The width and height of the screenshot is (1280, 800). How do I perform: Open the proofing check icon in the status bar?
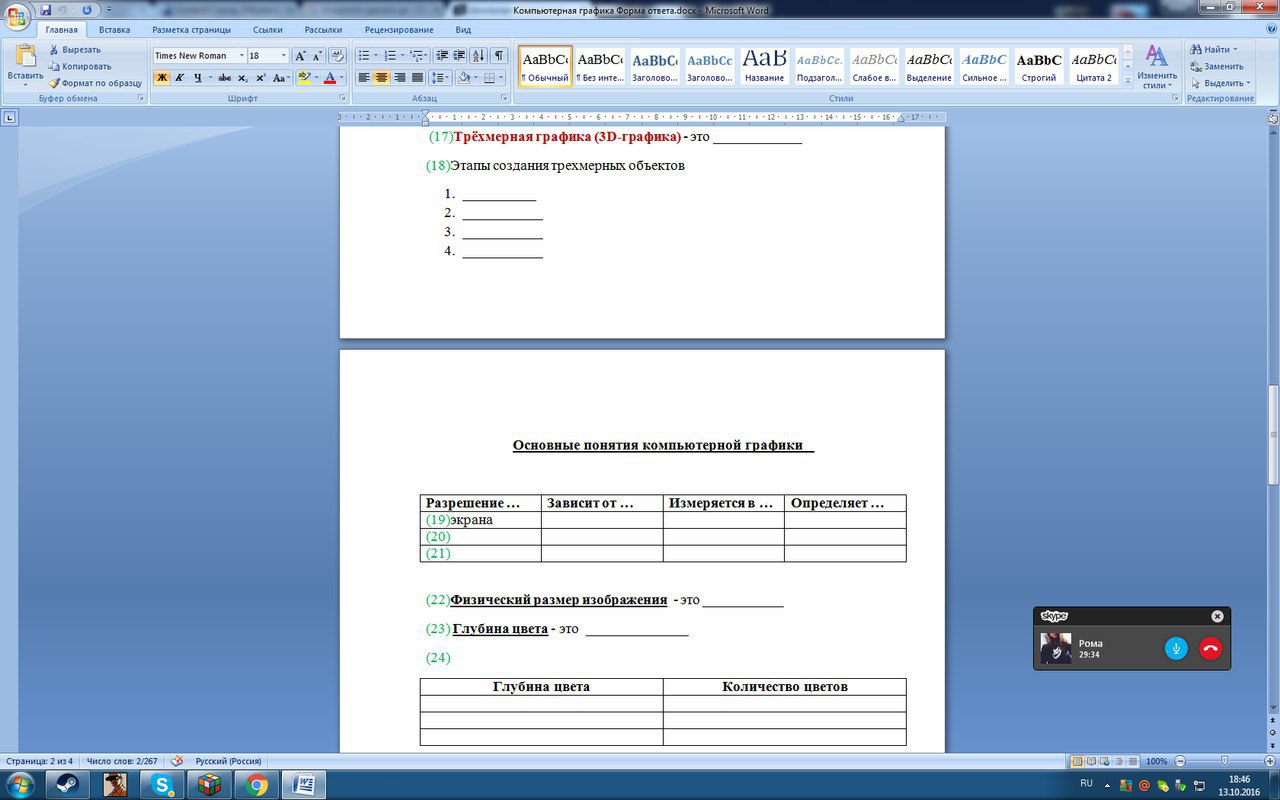[x=177, y=761]
